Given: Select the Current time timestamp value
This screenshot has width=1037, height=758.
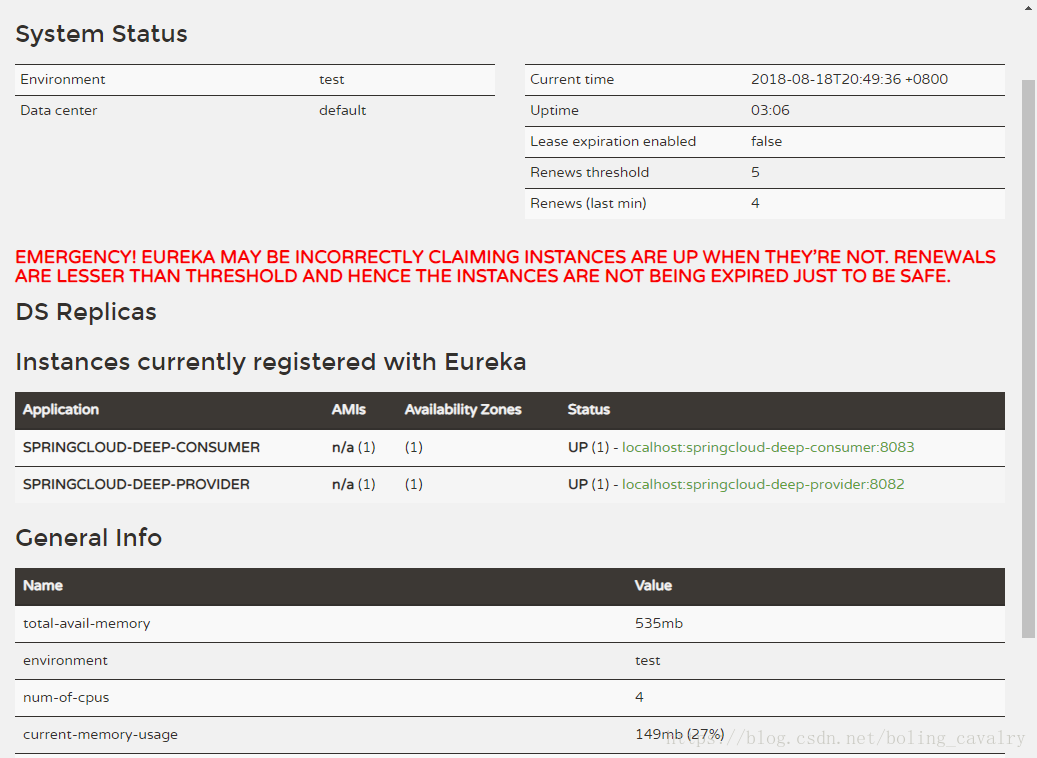Looking at the screenshot, I should pos(849,79).
